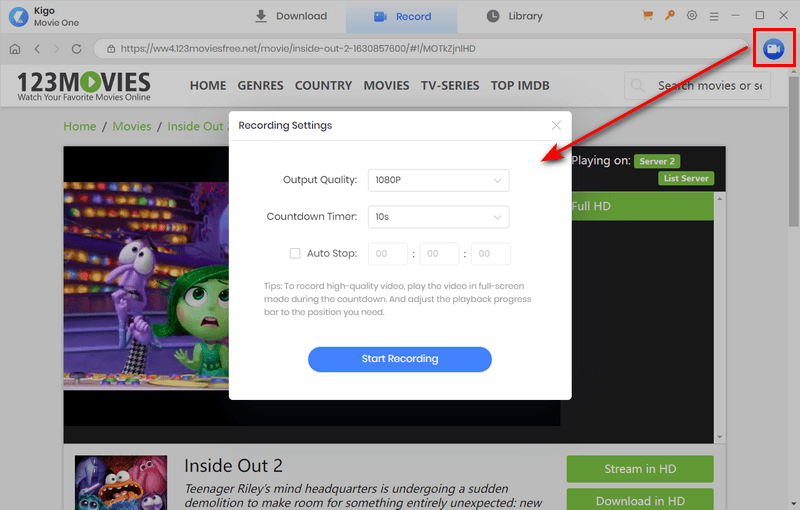Click the Inside Out breadcrumb link

(x=197, y=126)
